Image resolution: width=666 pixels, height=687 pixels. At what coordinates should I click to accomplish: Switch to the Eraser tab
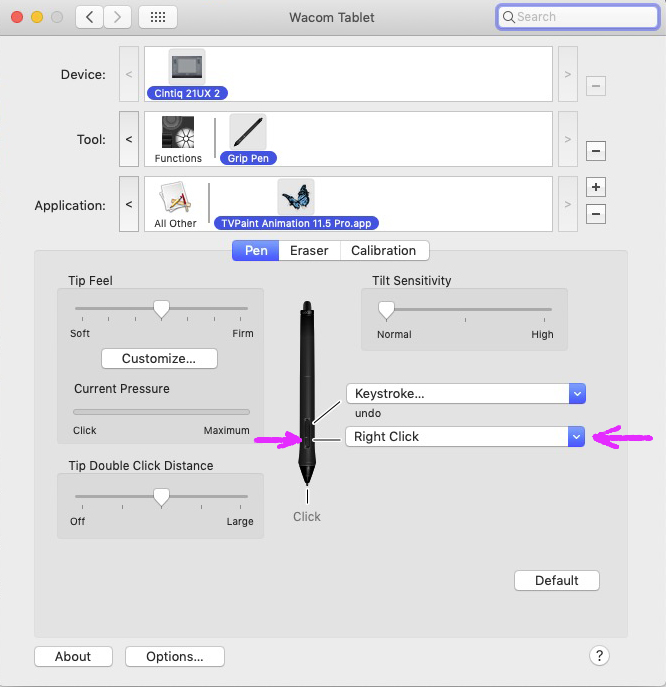[309, 251]
